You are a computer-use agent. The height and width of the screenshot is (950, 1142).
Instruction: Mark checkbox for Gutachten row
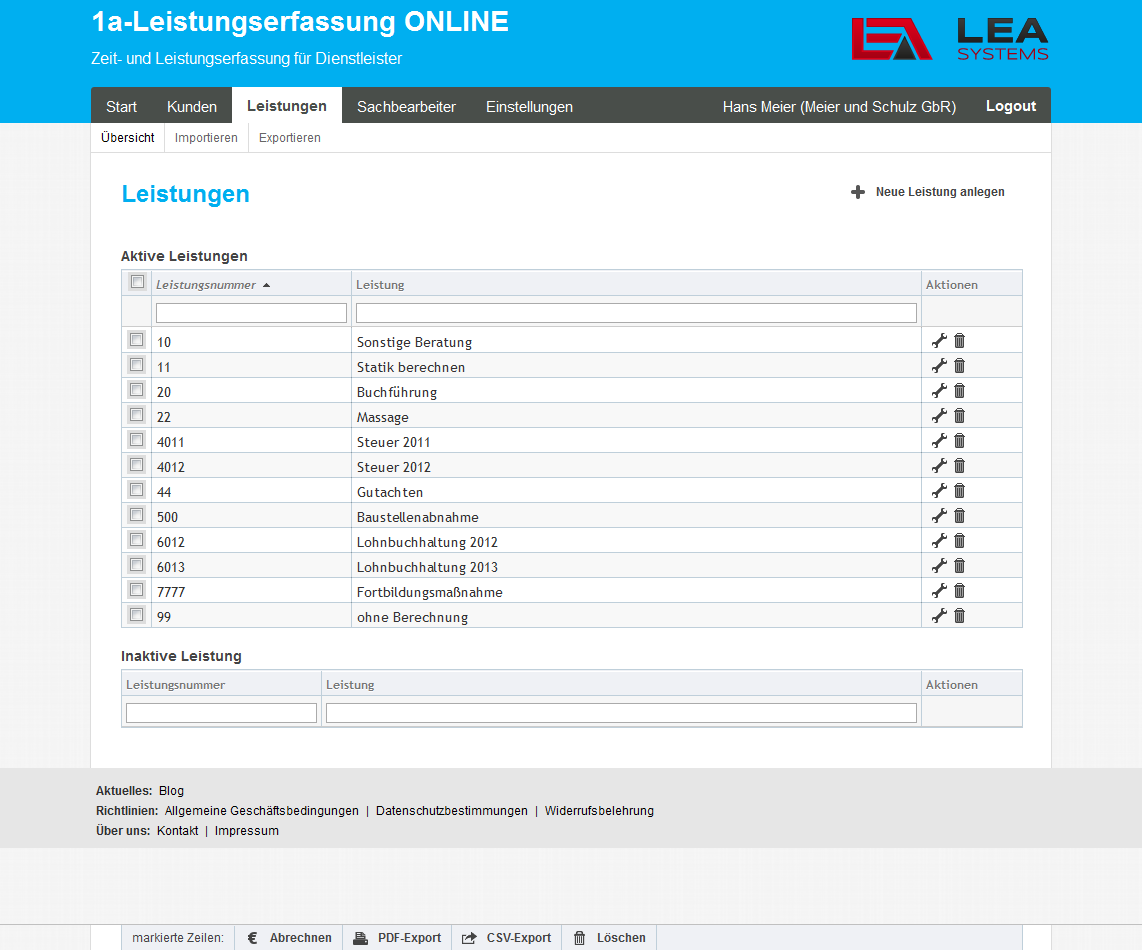(136, 490)
